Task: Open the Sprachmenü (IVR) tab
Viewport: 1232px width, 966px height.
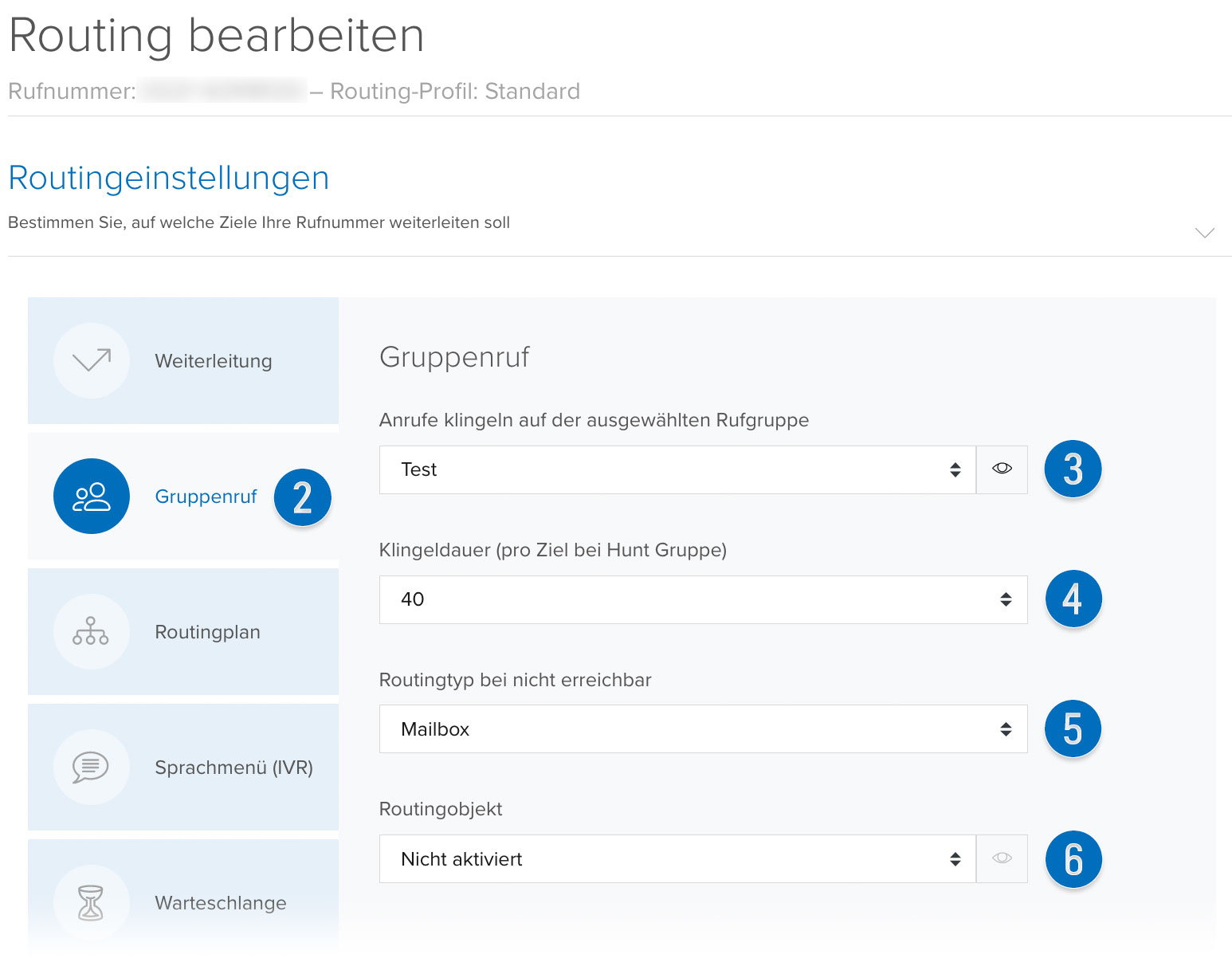Action: coord(183,768)
